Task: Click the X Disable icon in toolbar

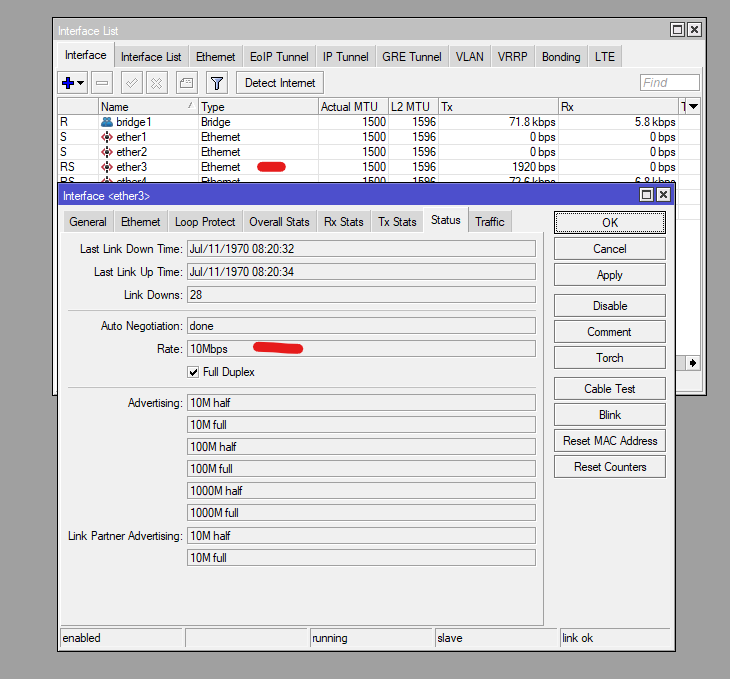Action: (157, 83)
